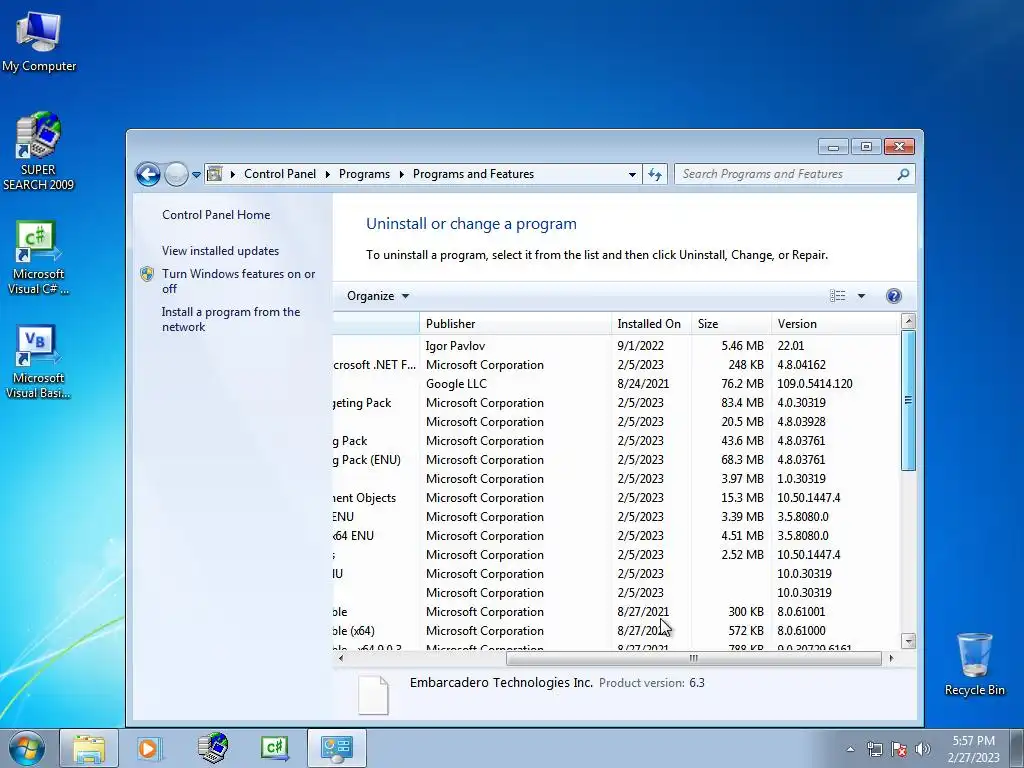
Task: Open View installed updates link
Action: [x=220, y=251]
